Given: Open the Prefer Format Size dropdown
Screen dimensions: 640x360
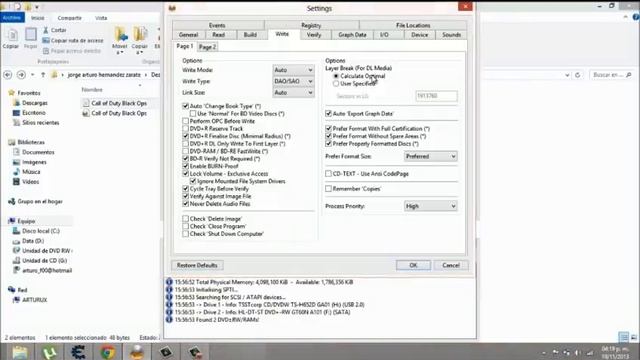Looking at the screenshot, I should [x=430, y=156].
